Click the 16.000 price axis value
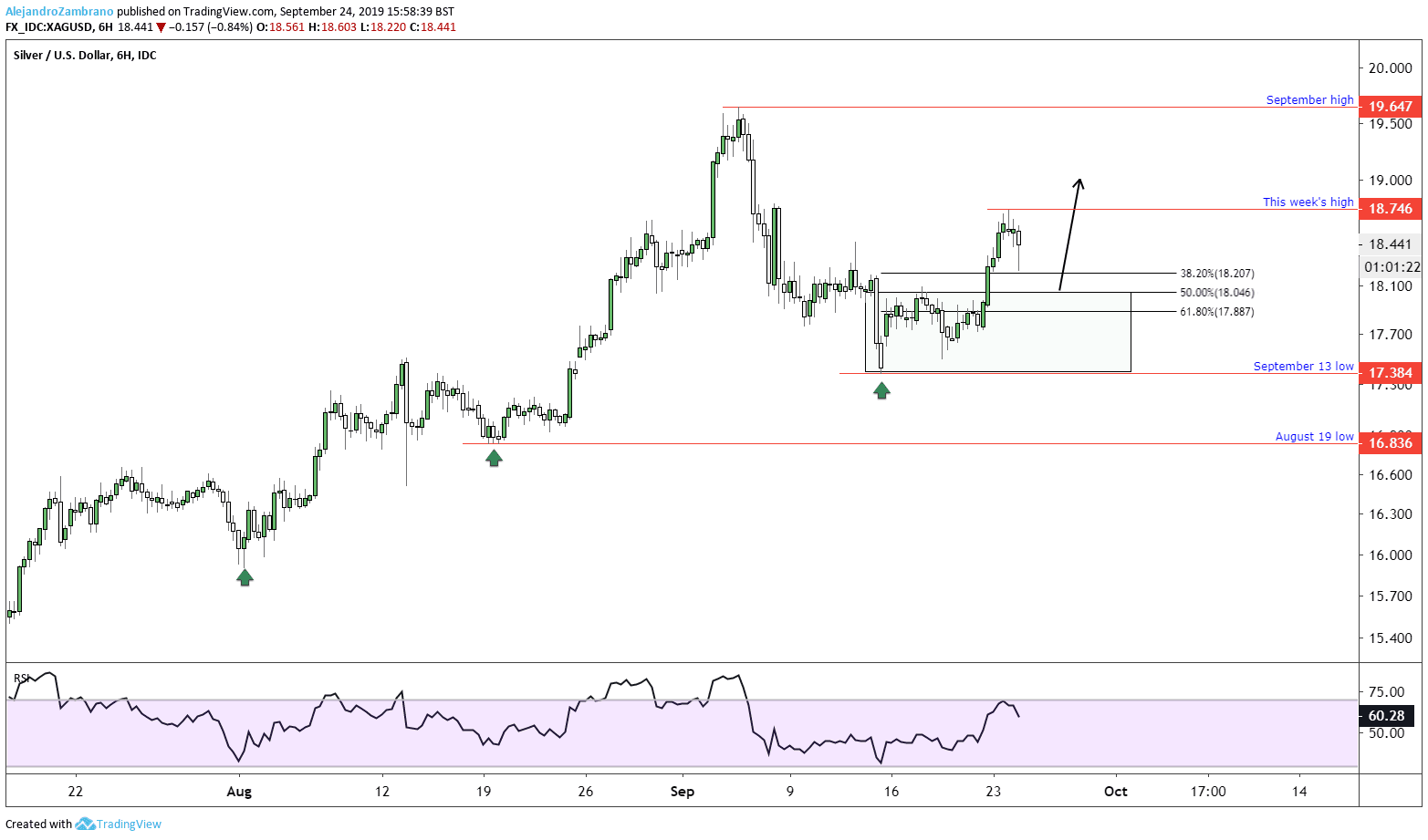 tap(1390, 555)
